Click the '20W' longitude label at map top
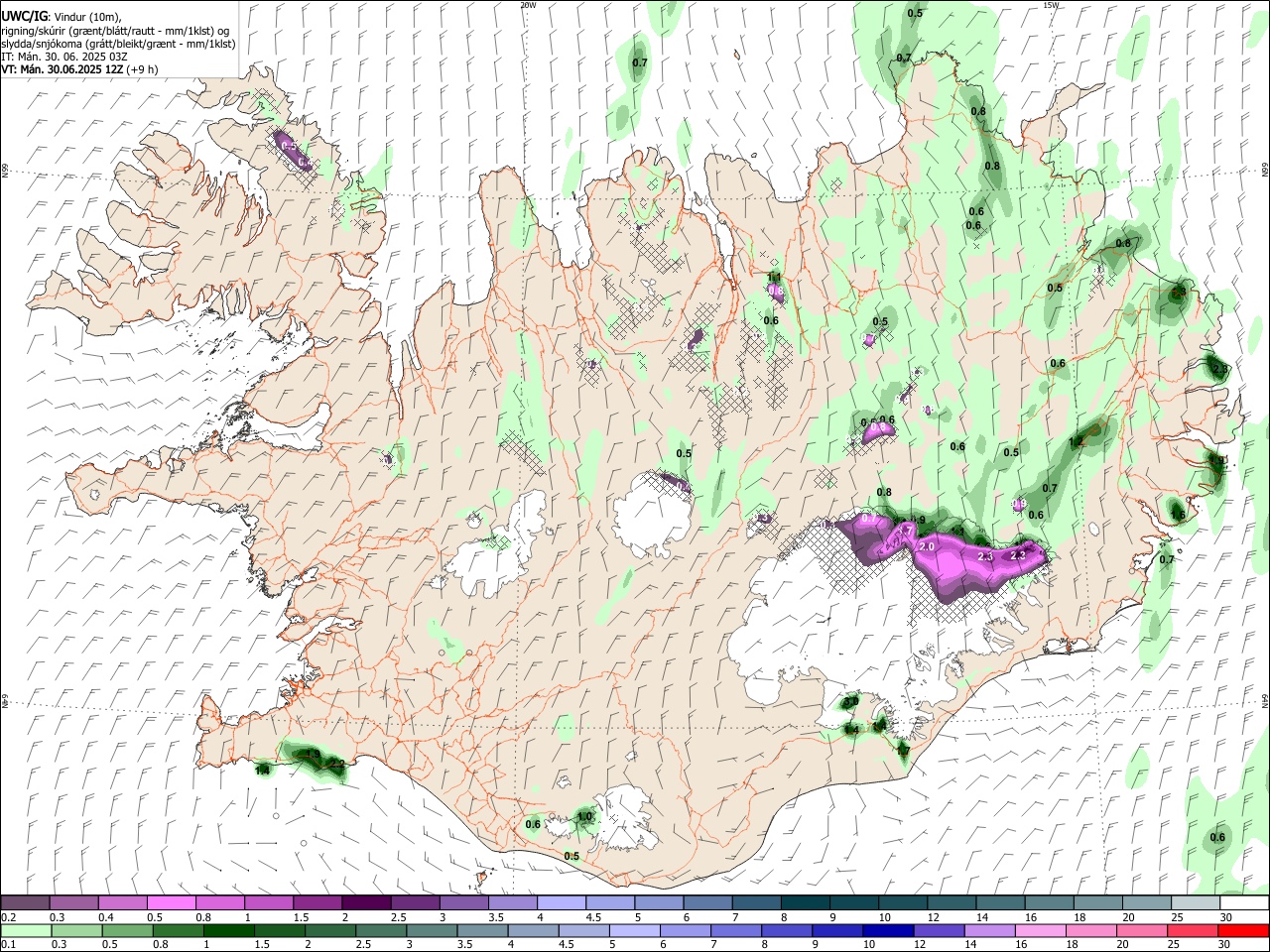The width and height of the screenshot is (1270, 952). (528, 5)
